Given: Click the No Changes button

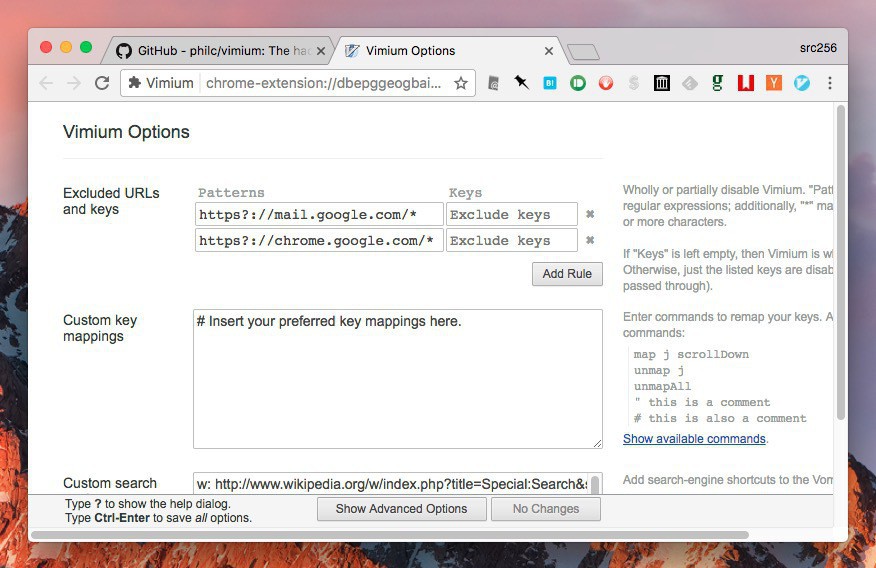Looking at the screenshot, I should coord(546,509).
